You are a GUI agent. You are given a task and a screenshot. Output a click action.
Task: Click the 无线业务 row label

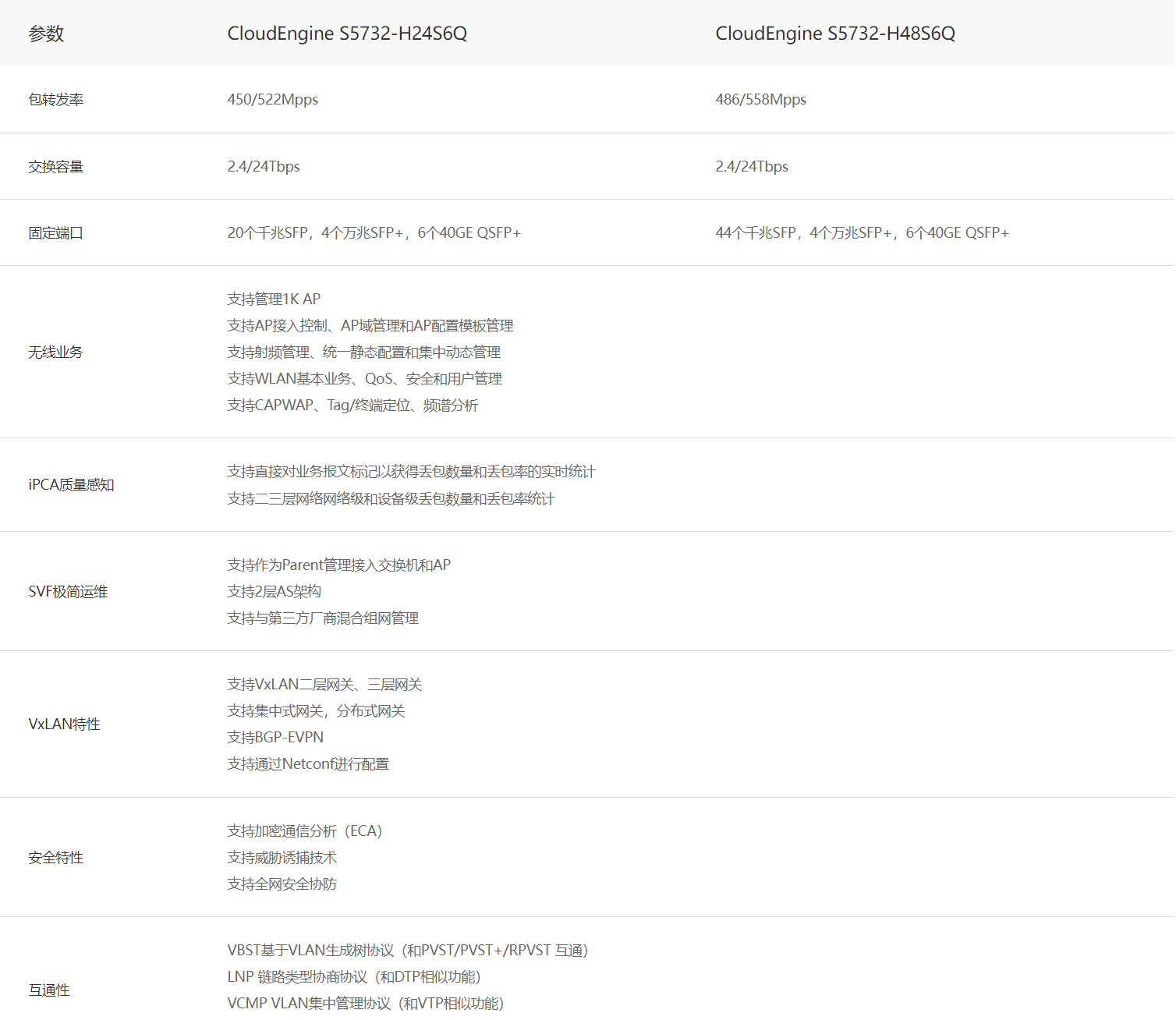point(55,352)
